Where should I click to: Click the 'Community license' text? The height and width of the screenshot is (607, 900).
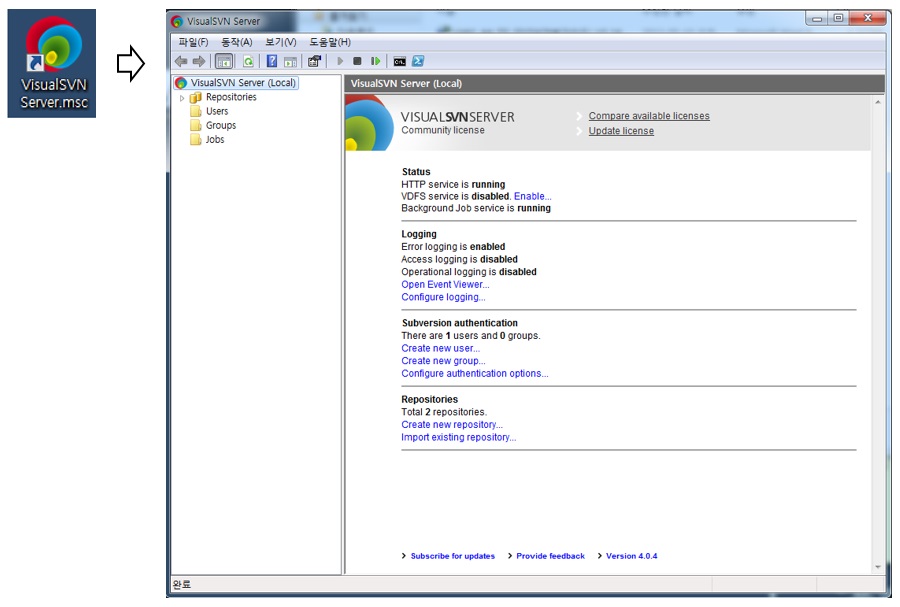pyautogui.click(x=443, y=130)
